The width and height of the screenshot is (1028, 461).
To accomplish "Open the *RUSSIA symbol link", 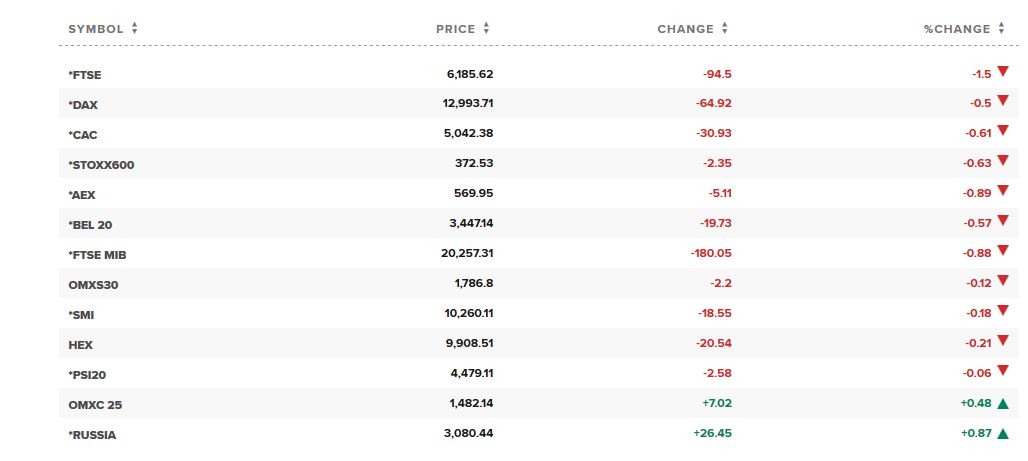I will (x=92, y=435).
